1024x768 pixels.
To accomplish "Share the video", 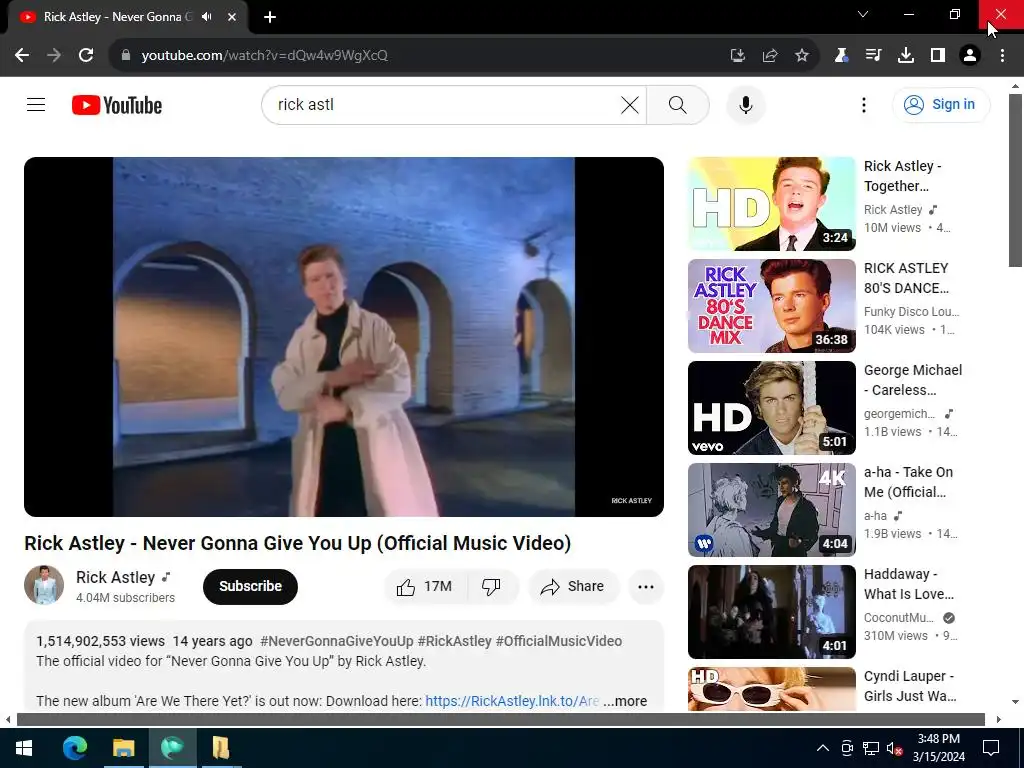I will (573, 586).
